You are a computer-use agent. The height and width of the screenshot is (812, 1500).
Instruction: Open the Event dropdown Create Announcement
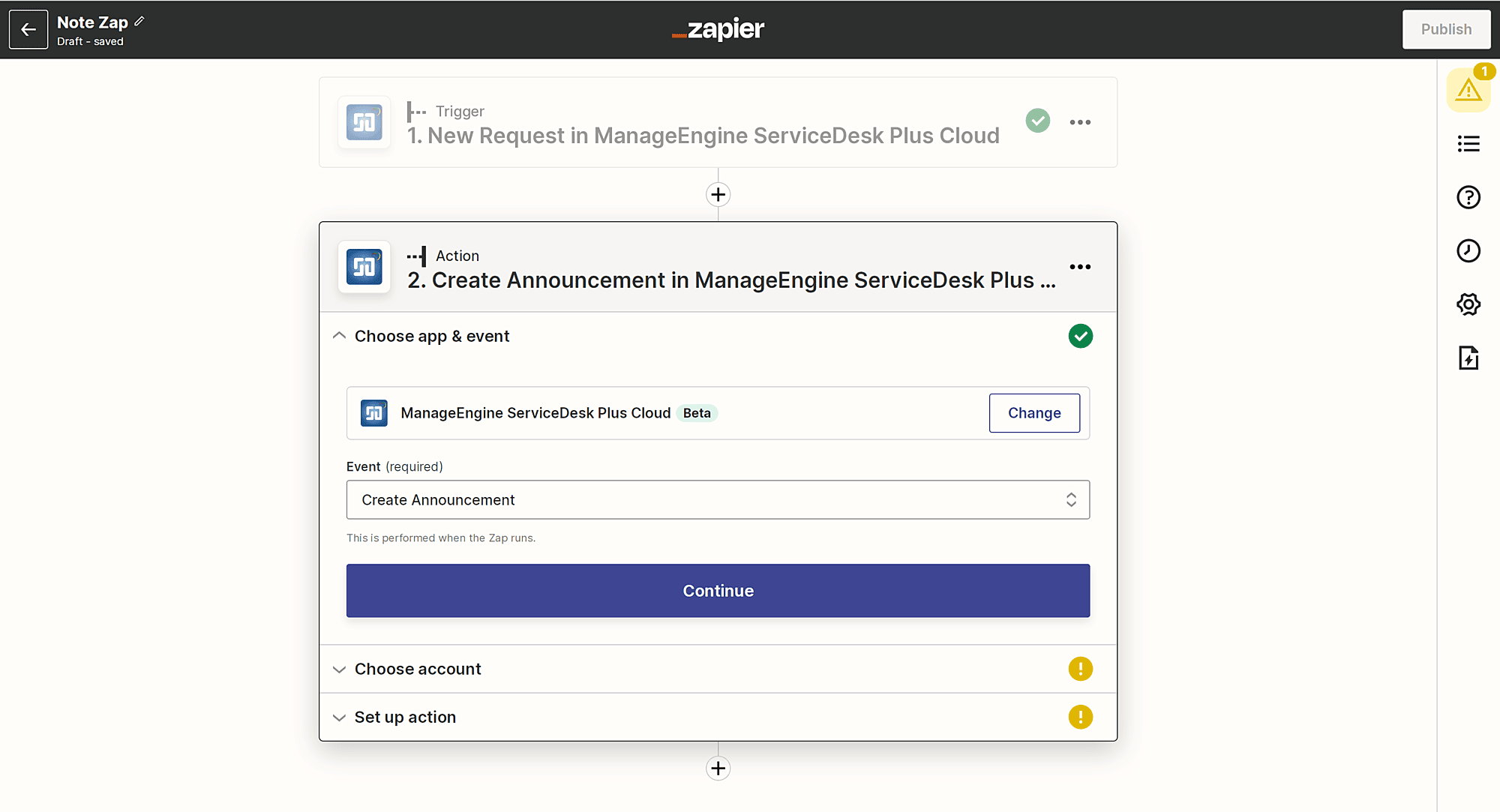click(718, 499)
